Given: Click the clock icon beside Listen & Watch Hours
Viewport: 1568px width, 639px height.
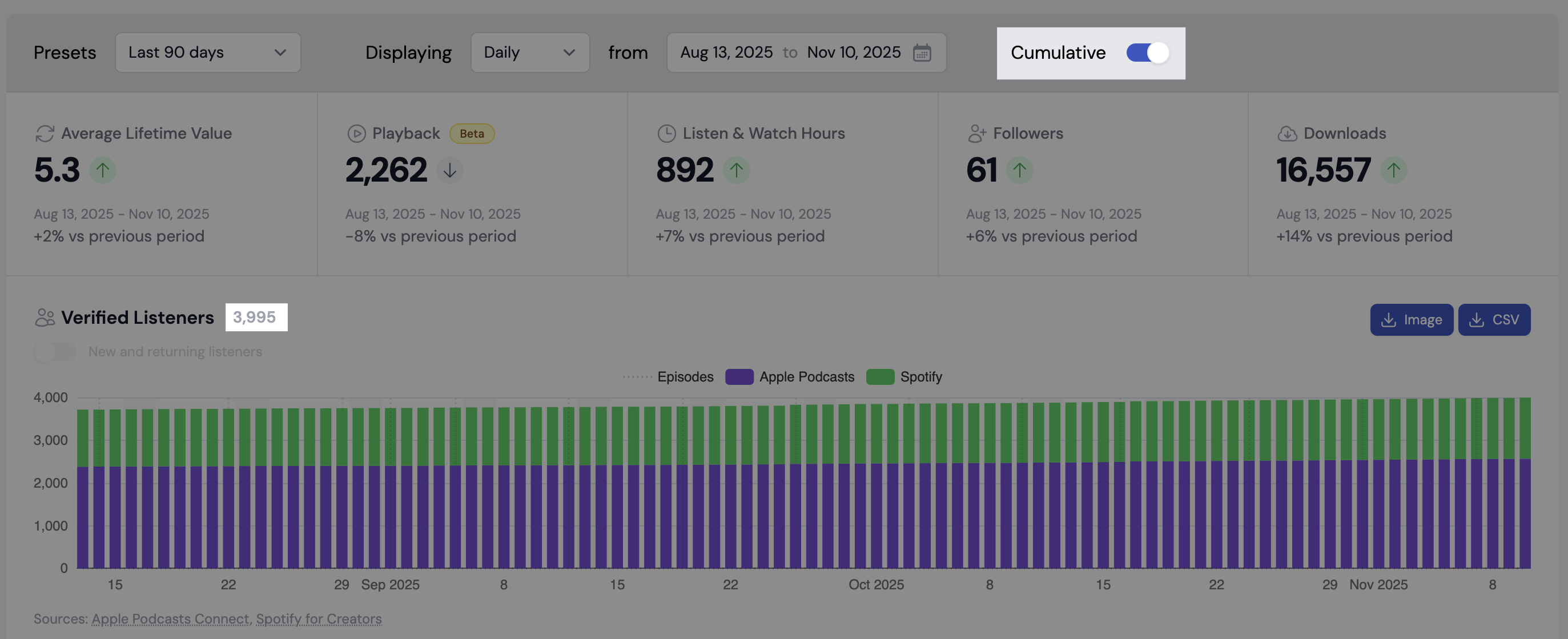Looking at the screenshot, I should (666, 132).
